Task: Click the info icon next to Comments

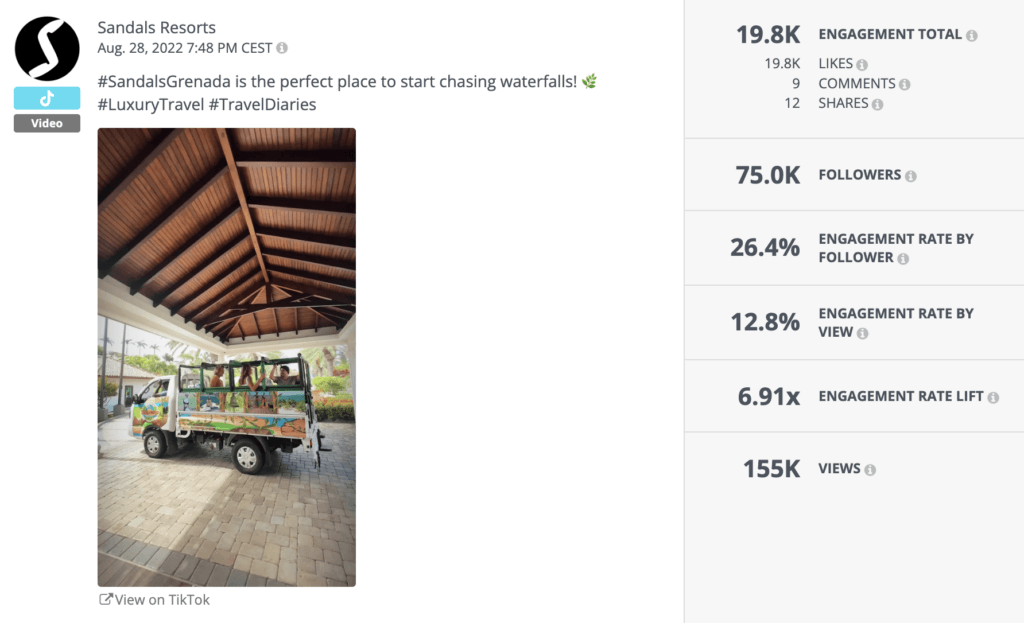Action: click(x=906, y=83)
